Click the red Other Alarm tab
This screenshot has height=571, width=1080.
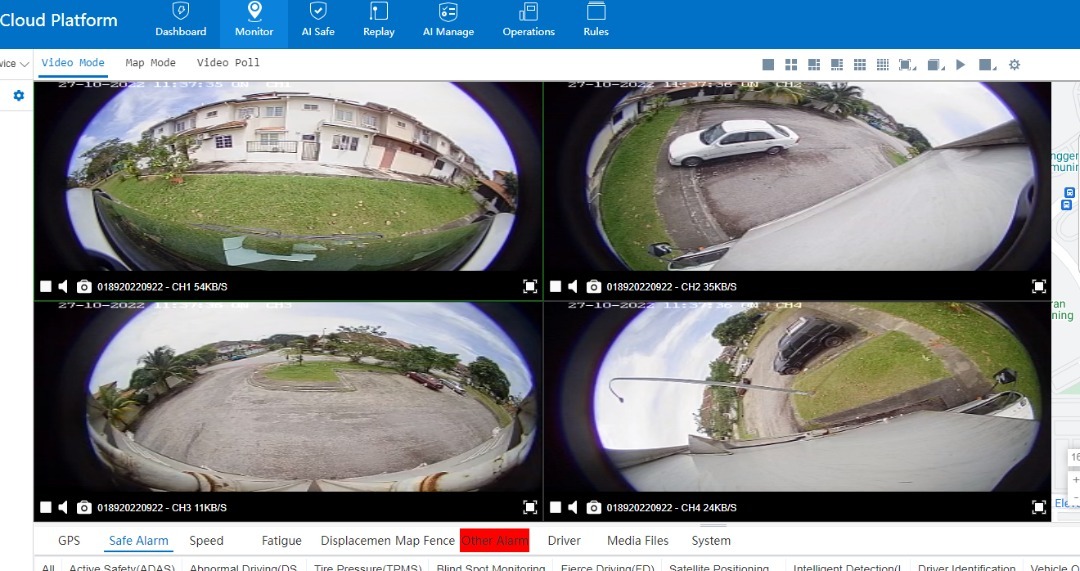pos(494,541)
